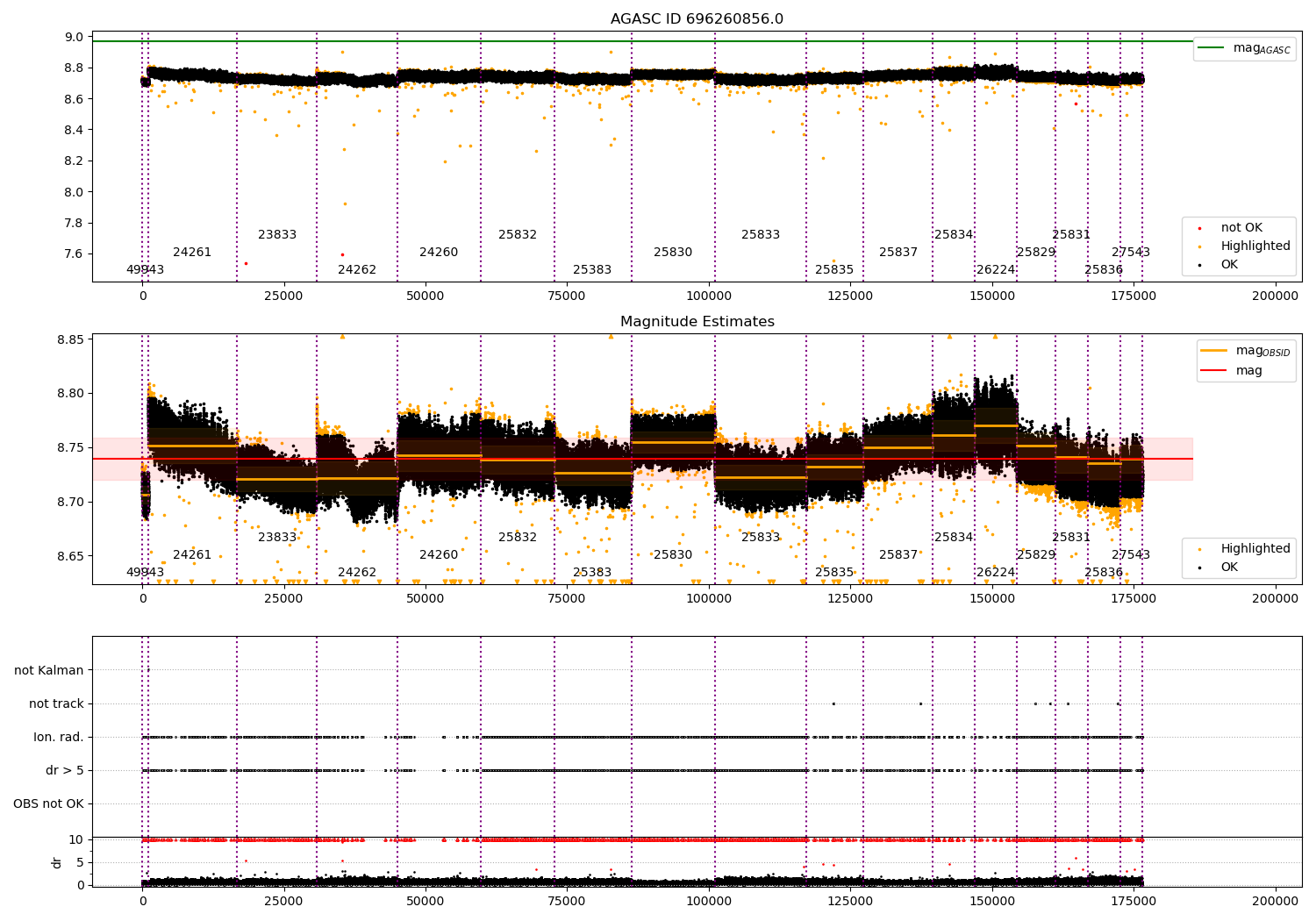
Task: Select the 'not OK' legend entry
Action: pyautogui.click(x=1240, y=228)
